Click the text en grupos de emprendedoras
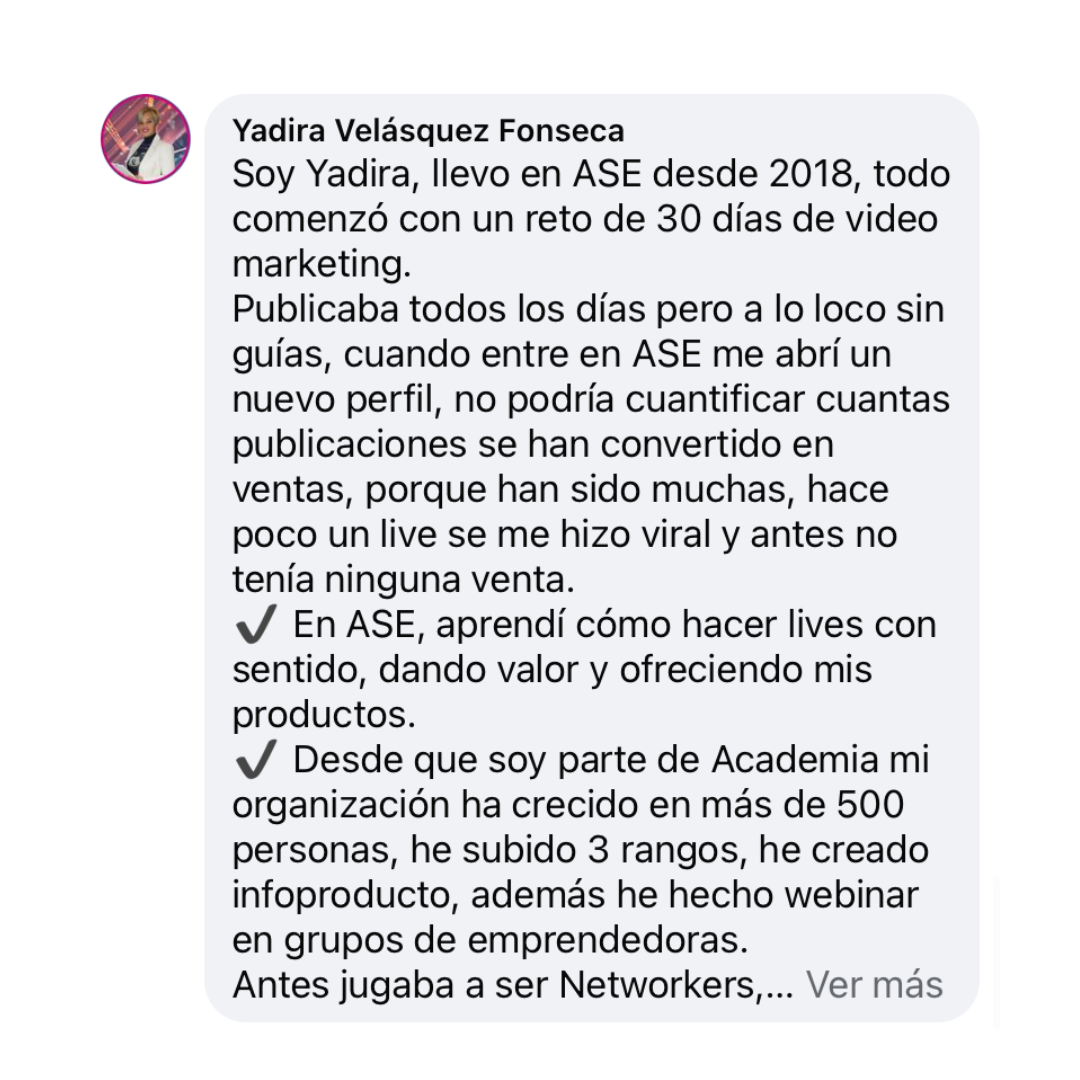The image size is (1080, 1080). click(490, 940)
